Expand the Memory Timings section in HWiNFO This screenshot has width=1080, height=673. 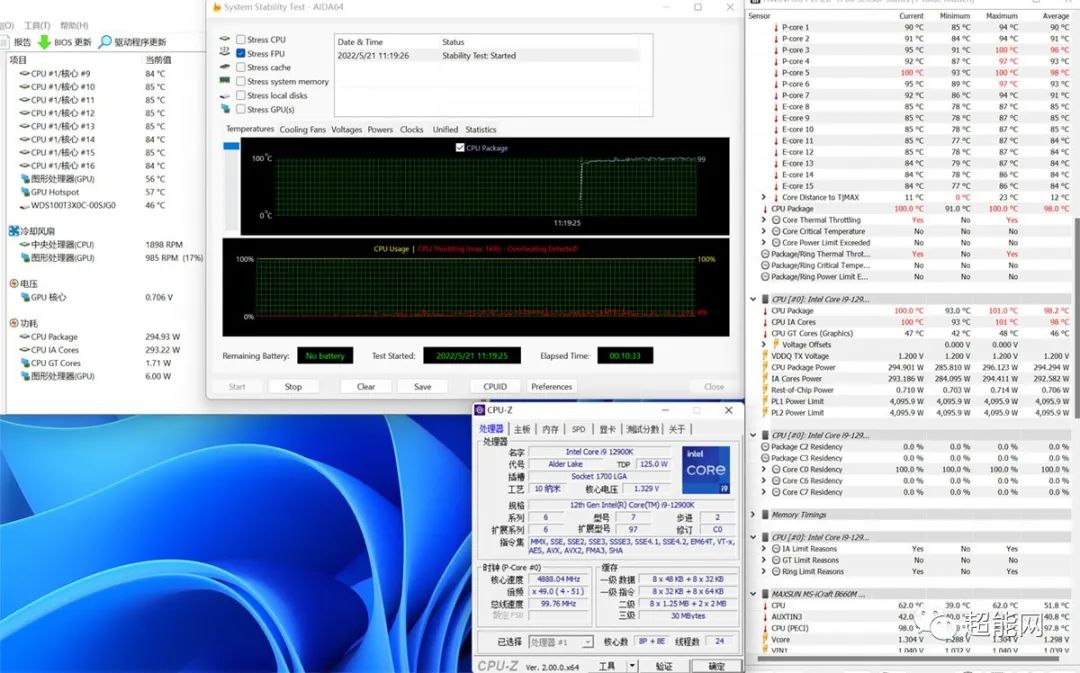tap(754, 515)
